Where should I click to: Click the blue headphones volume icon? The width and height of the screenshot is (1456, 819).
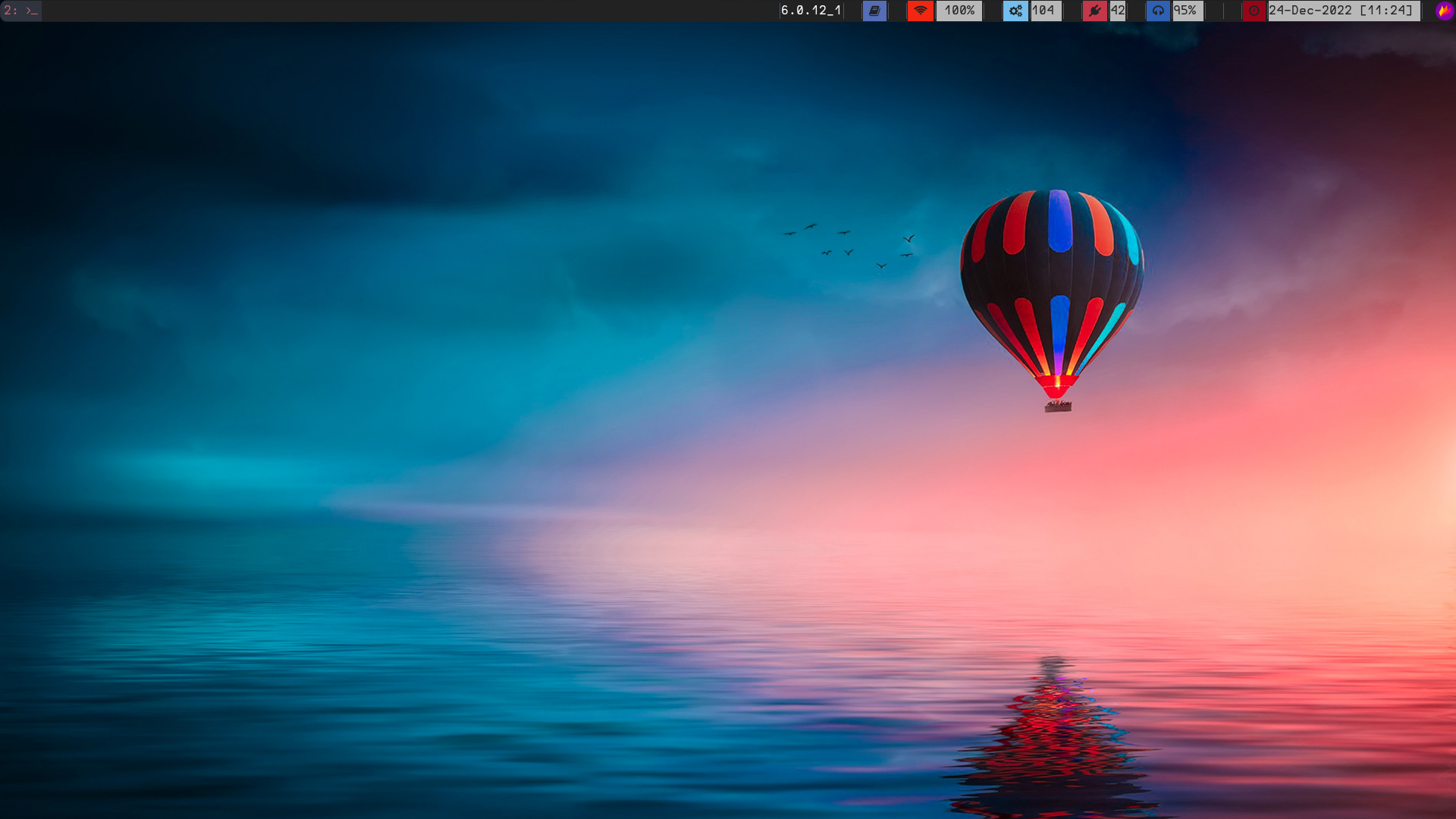[1158, 11]
